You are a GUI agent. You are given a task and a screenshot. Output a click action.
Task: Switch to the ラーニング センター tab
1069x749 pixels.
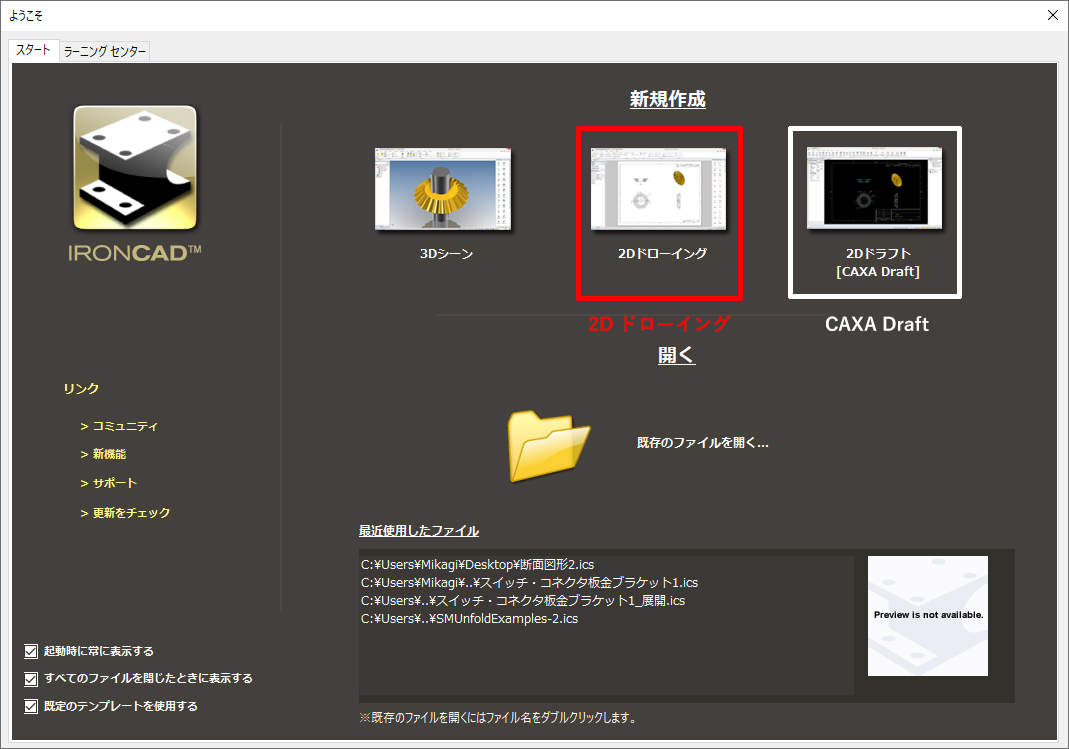(x=104, y=51)
